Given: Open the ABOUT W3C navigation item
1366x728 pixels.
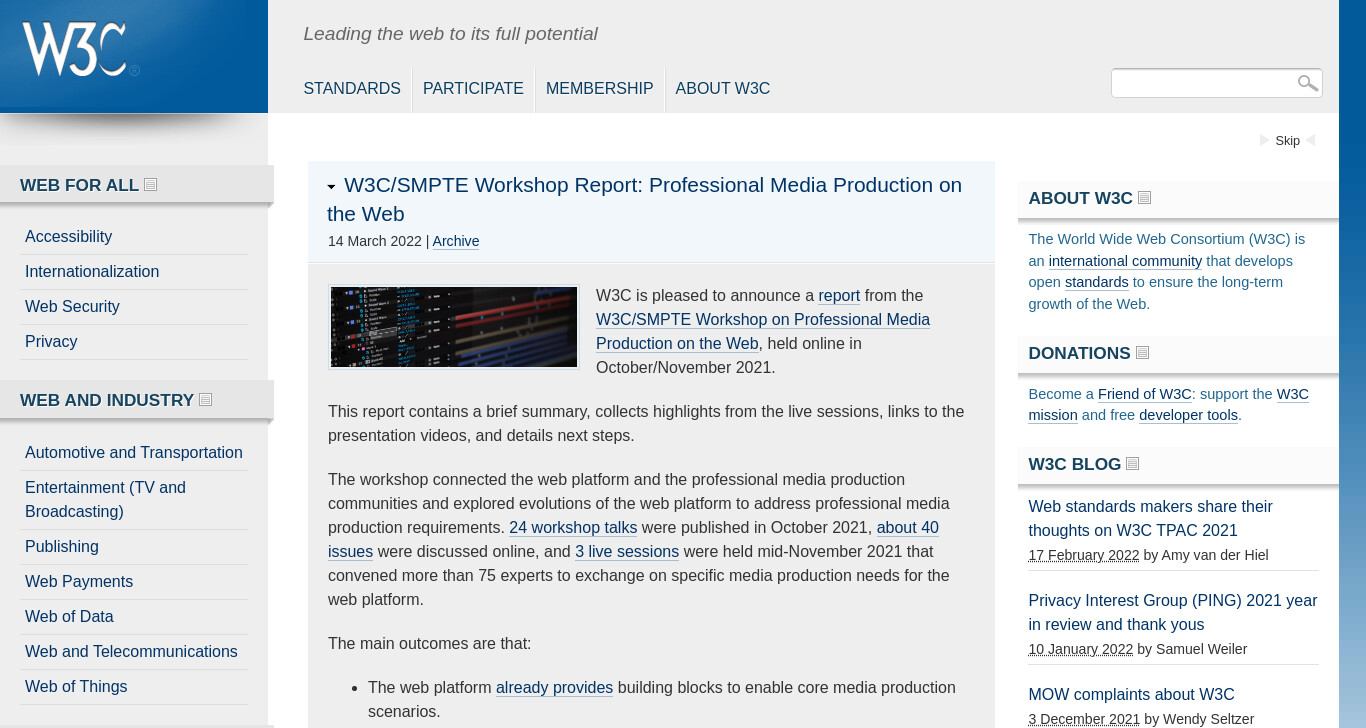Looking at the screenshot, I should [x=722, y=88].
